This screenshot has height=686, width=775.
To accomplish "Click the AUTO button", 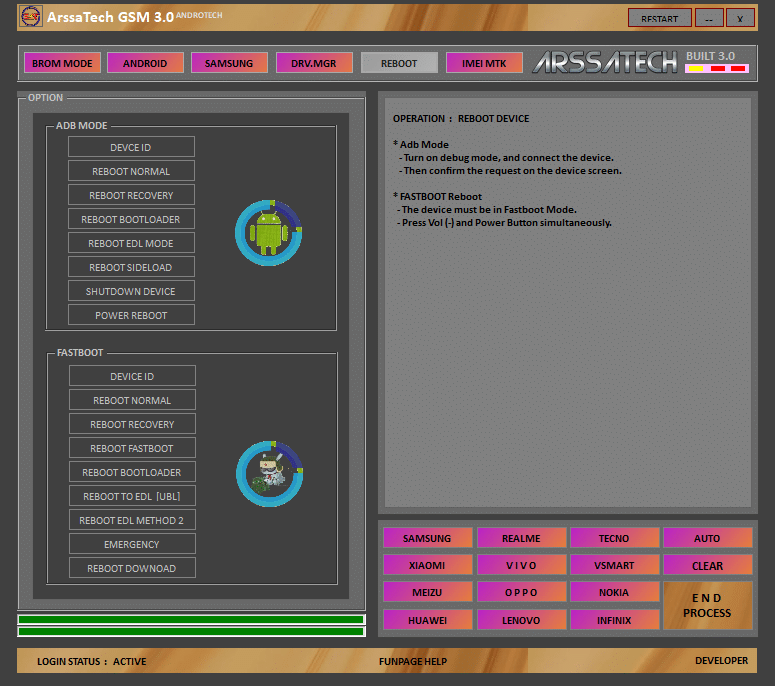I will tap(708, 538).
